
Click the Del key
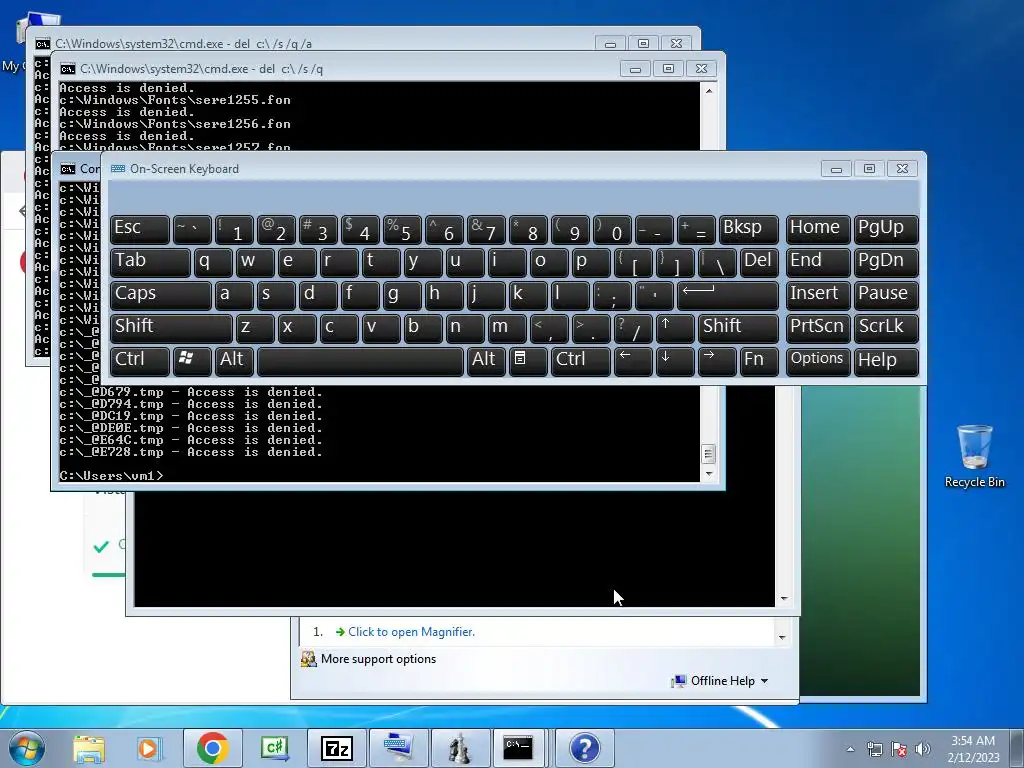click(x=760, y=262)
